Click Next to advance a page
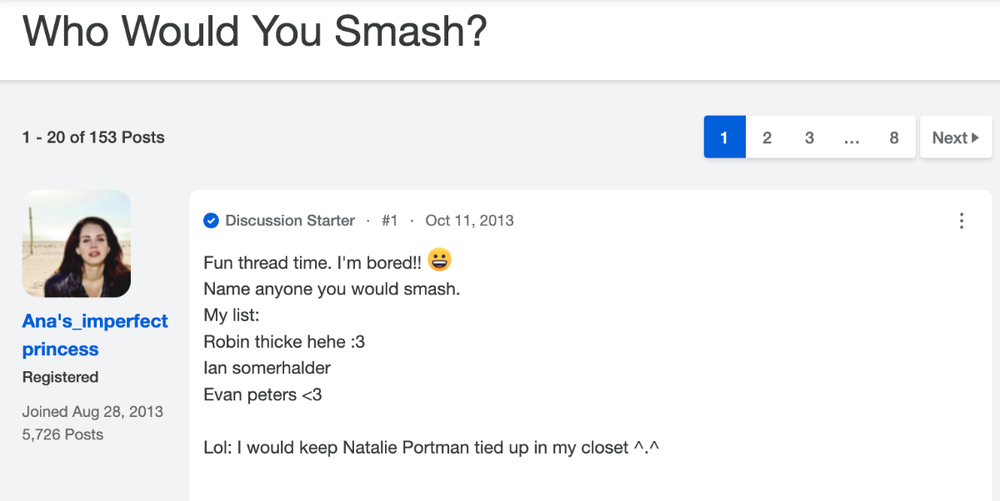Screen dimensions: 1000x501 955,137
